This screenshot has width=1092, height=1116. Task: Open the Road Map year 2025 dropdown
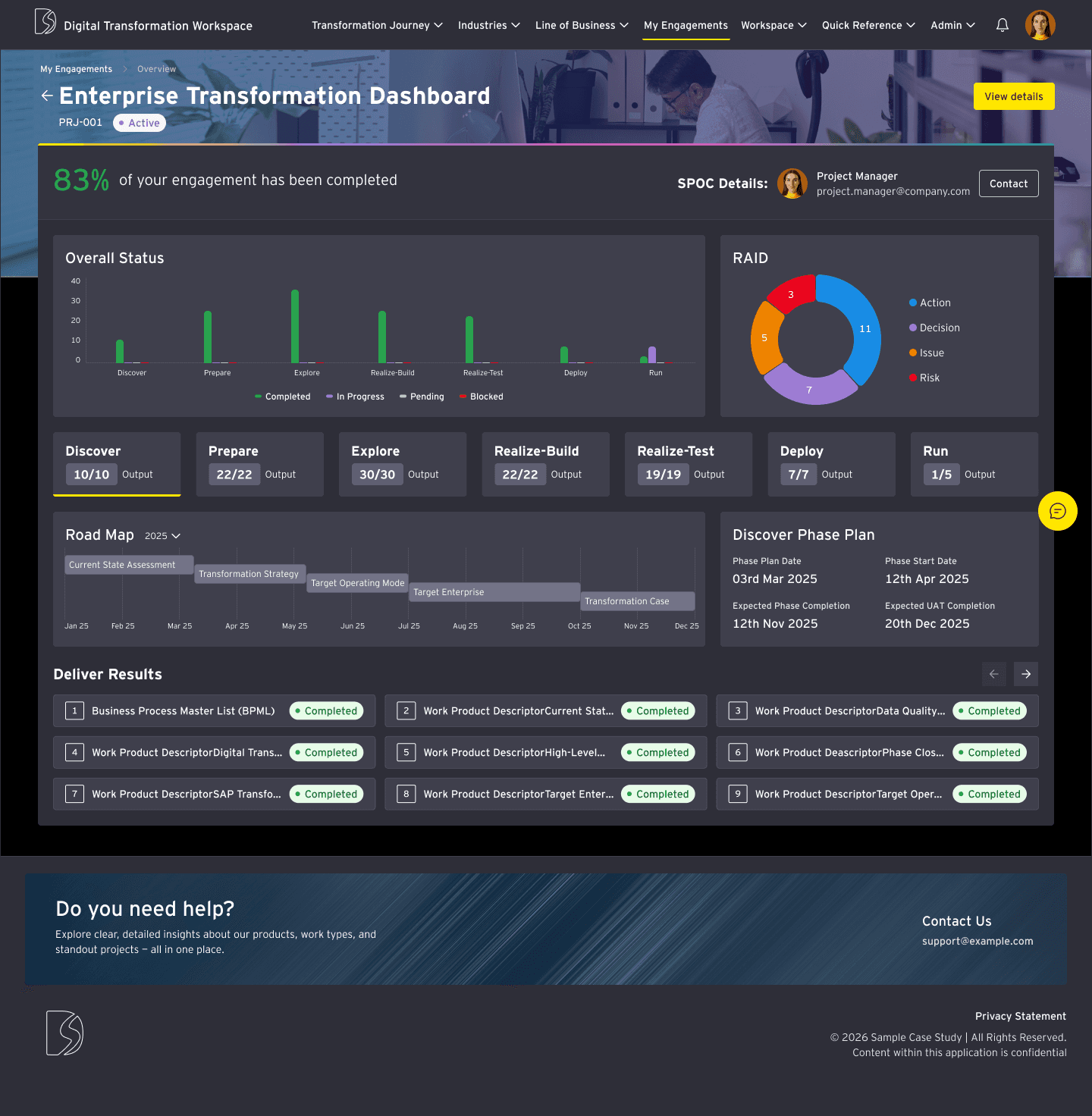162,535
